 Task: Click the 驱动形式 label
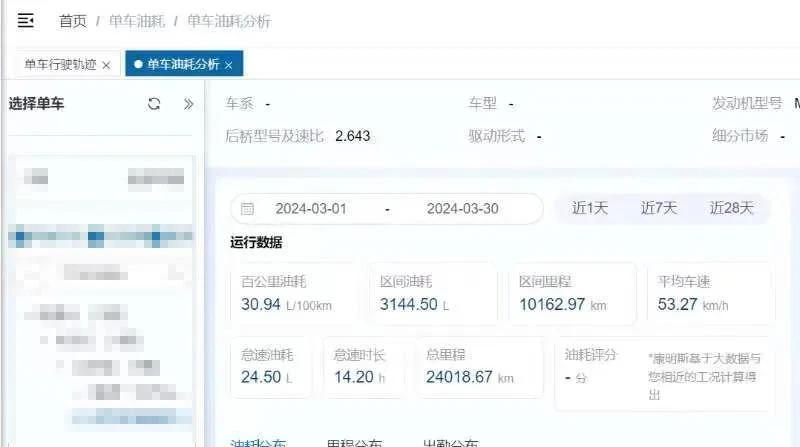496,136
